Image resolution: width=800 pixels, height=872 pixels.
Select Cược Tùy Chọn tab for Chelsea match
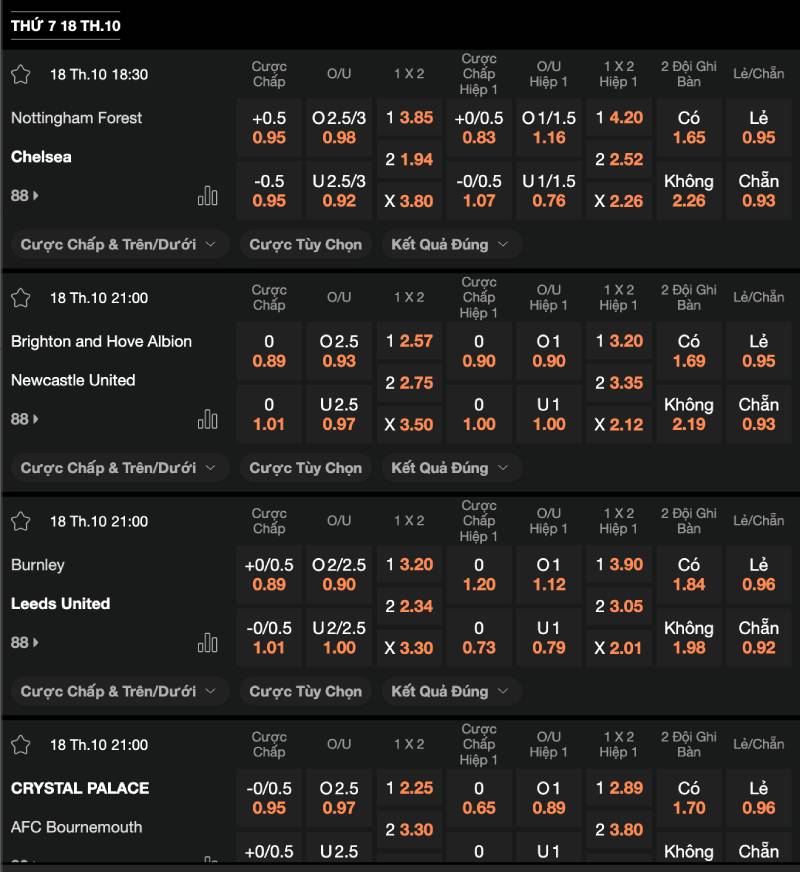(305, 245)
